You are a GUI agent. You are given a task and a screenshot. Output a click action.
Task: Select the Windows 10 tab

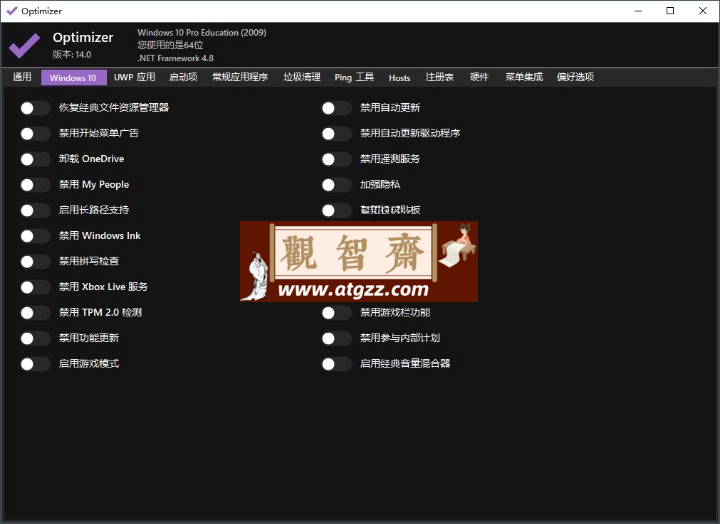pos(73,78)
